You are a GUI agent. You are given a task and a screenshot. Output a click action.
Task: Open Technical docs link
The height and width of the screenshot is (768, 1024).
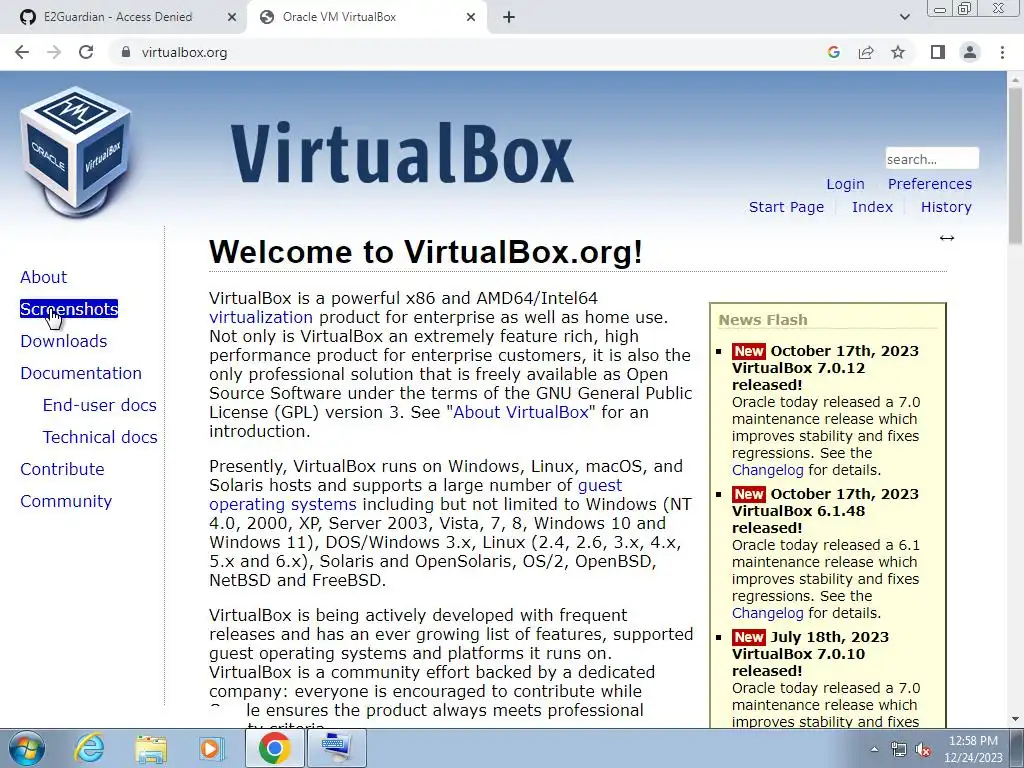click(100, 437)
